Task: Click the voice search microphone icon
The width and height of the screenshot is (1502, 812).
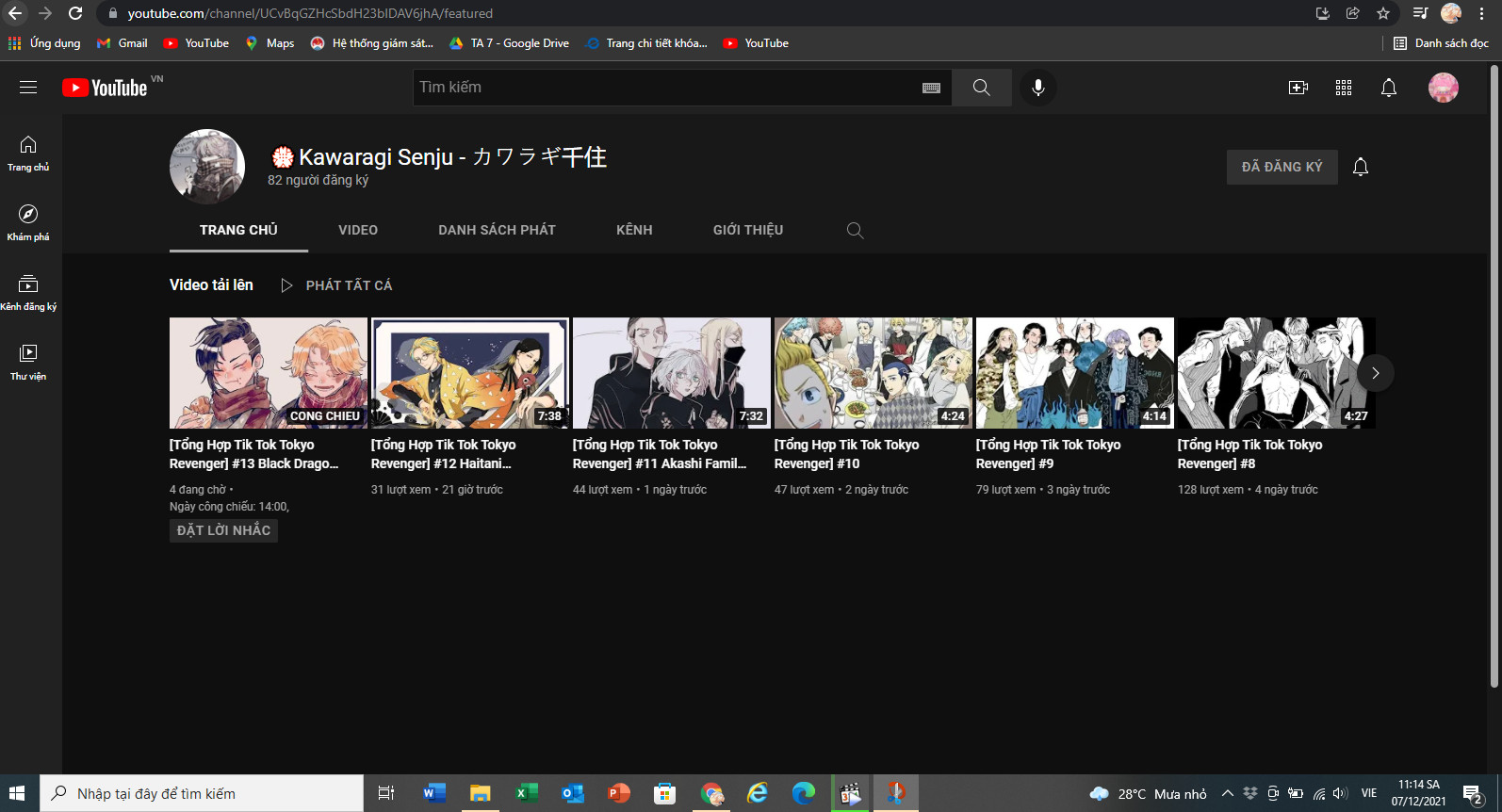Action: [1037, 88]
